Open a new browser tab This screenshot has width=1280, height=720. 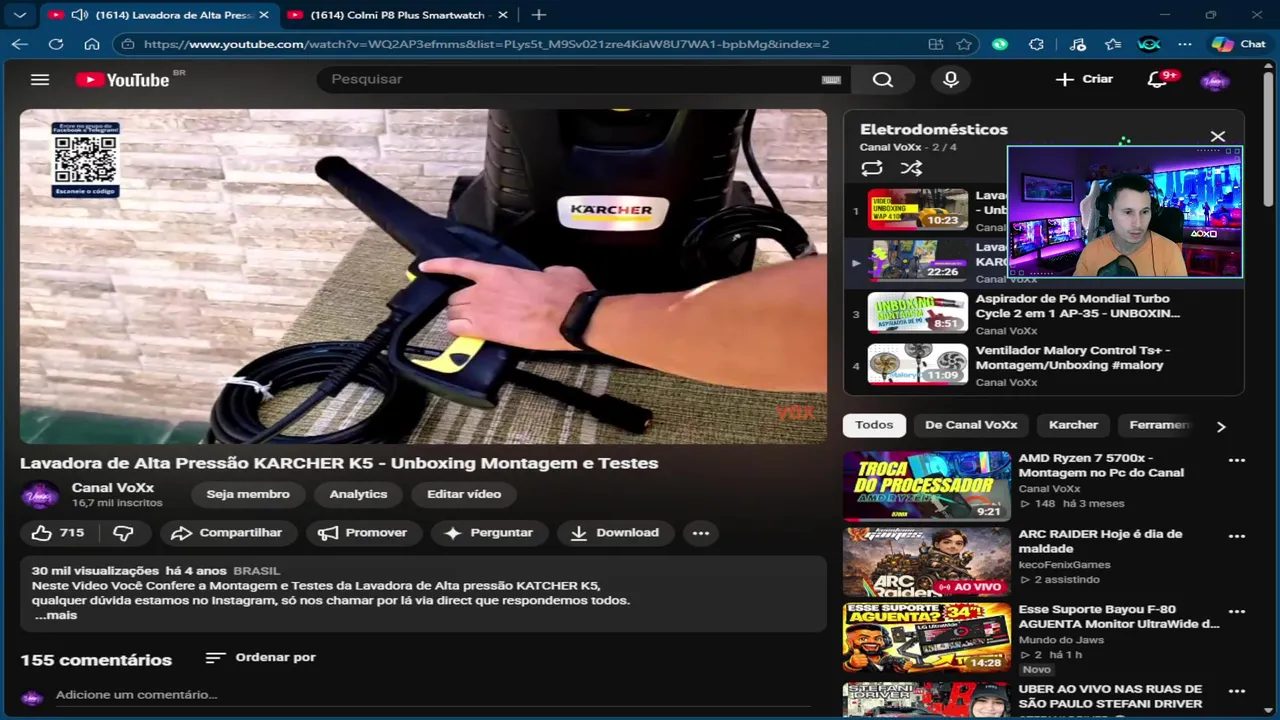[x=539, y=15]
